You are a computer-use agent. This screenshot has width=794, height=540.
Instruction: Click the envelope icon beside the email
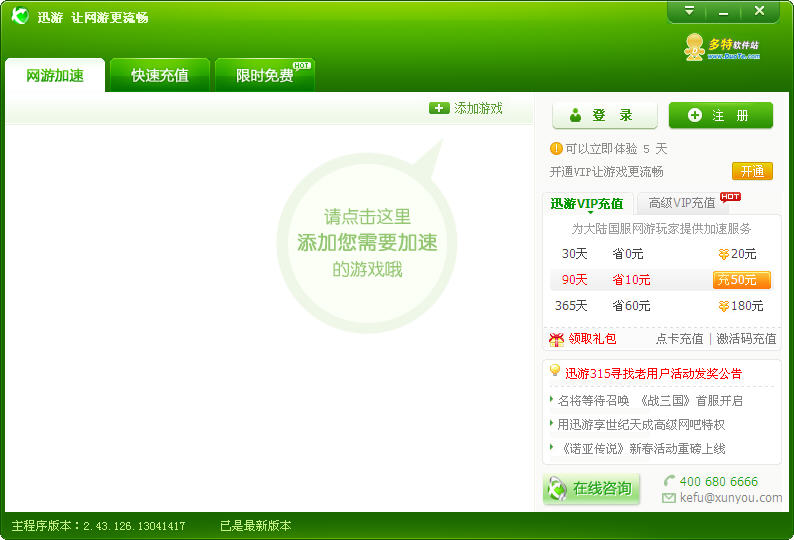(x=668, y=498)
